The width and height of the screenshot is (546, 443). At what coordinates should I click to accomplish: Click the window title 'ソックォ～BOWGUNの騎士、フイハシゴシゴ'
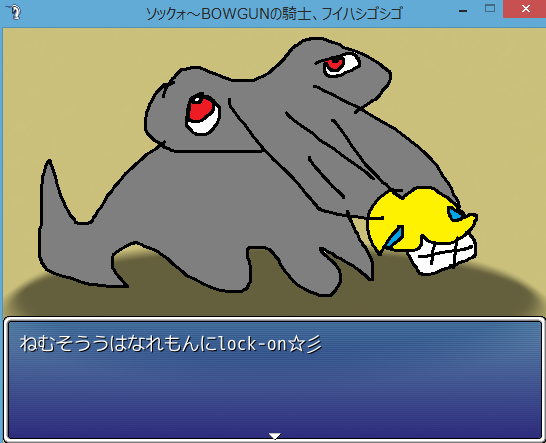[274, 14]
